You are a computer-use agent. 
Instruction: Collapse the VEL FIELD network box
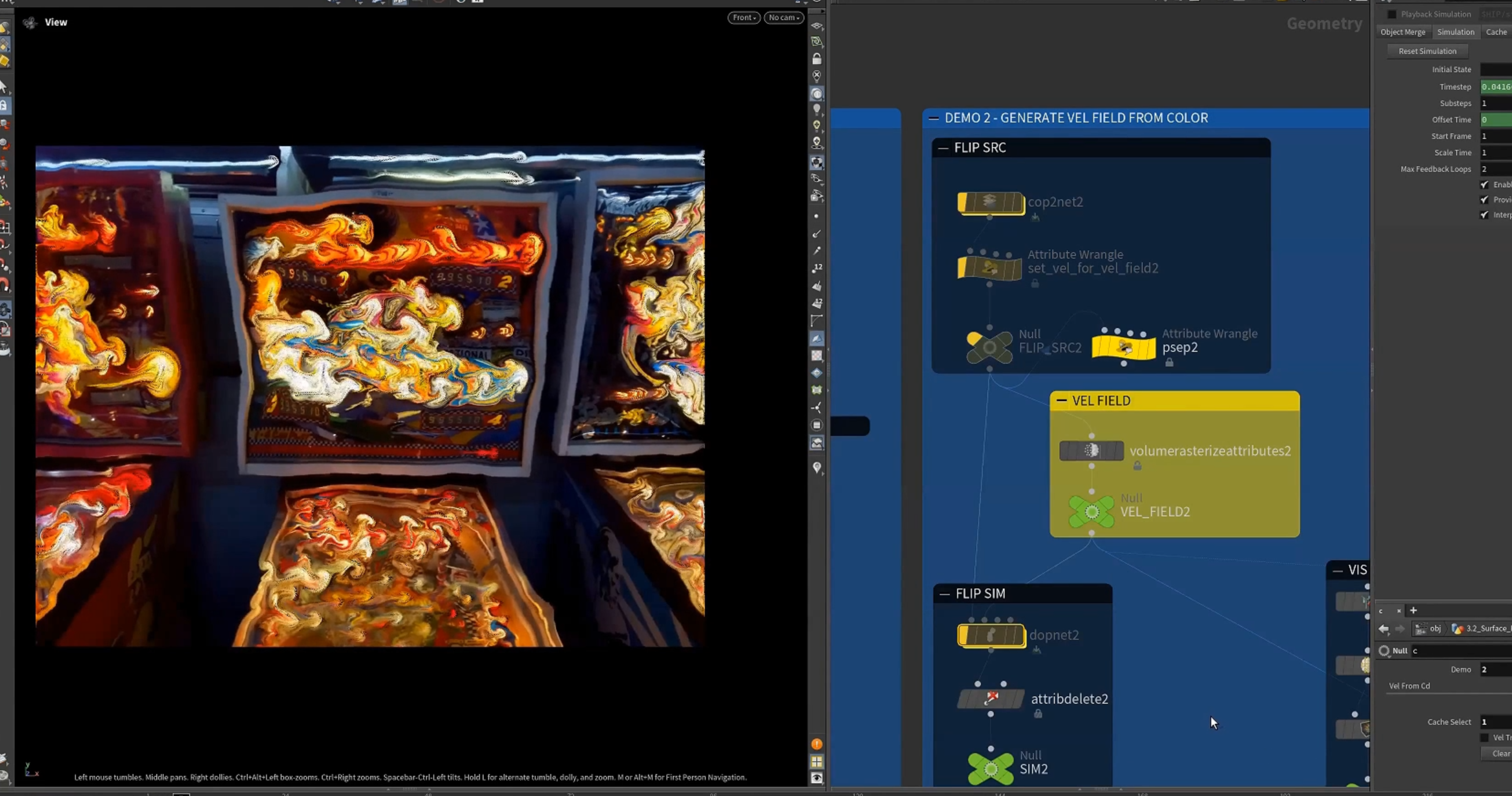1061,401
